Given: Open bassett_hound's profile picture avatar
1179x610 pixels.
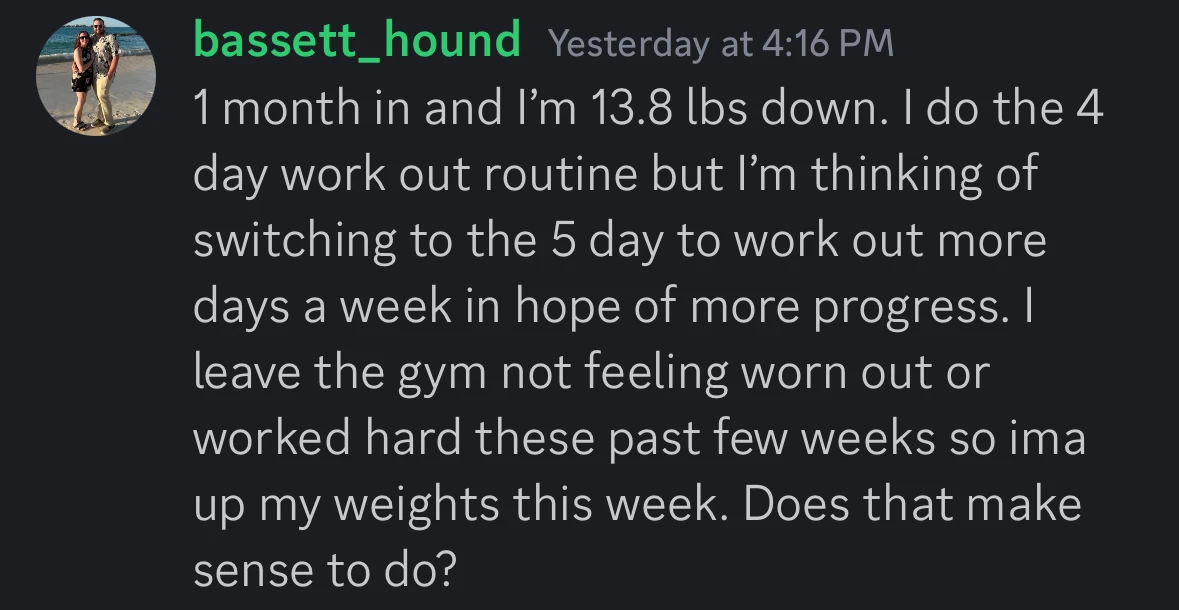Looking at the screenshot, I should pyautogui.click(x=96, y=77).
